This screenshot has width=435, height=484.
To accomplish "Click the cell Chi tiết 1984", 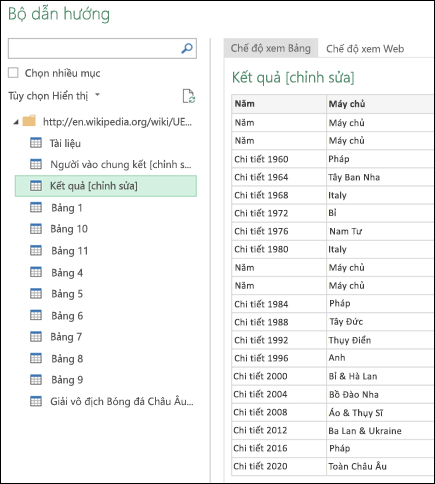I will pyautogui.click(x=279, y=304).
